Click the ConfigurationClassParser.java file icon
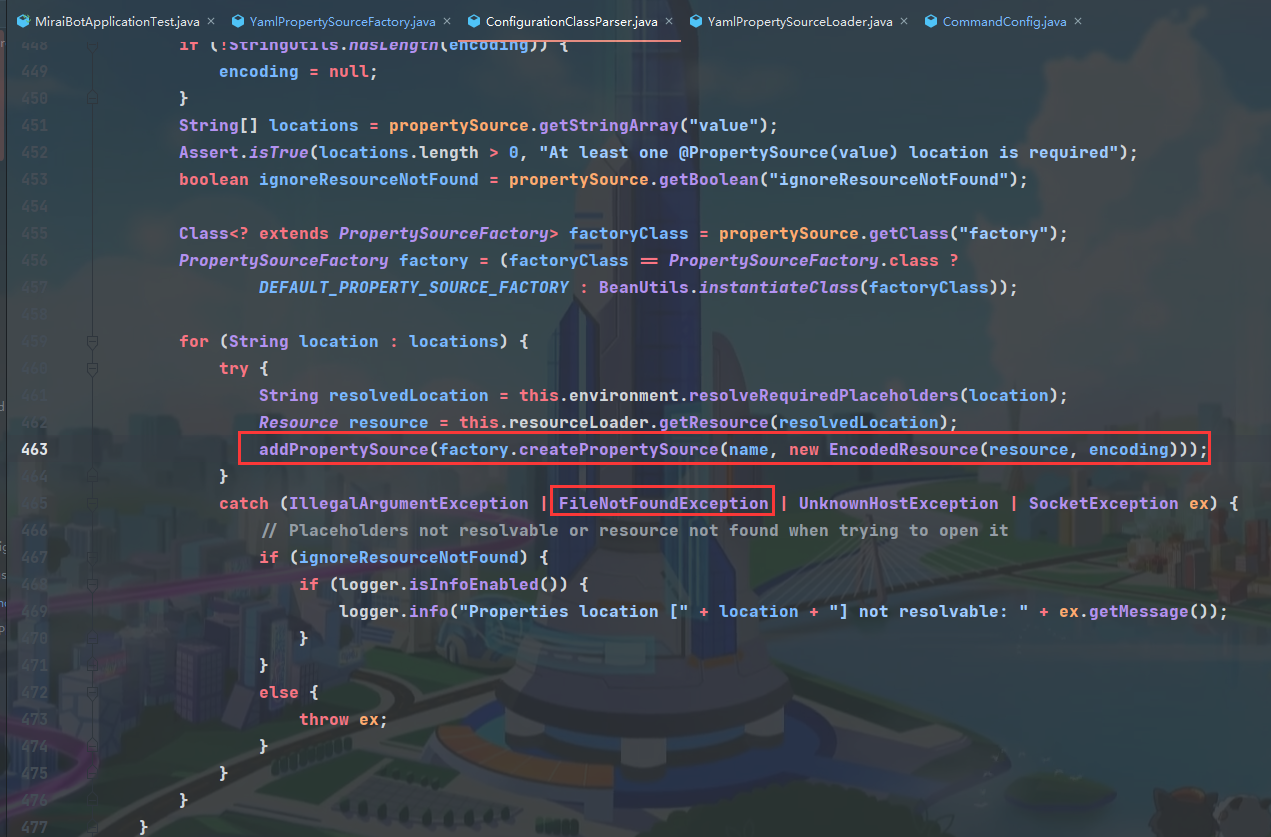 [x=473, y=21]
